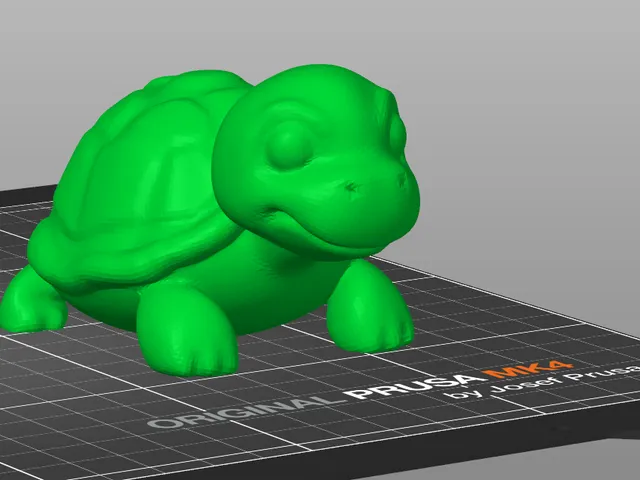Click the turtle's left nostril

click(x=352, y=187)
